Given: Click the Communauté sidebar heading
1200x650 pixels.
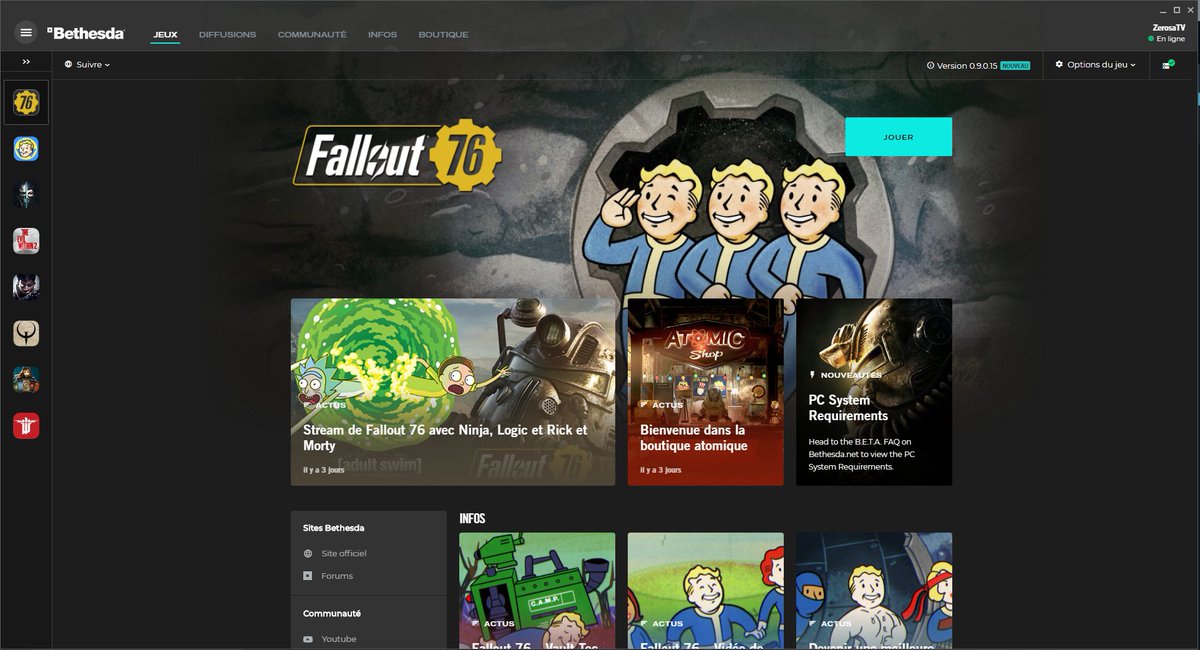Looking at the screenshot, I should point(332,613).
